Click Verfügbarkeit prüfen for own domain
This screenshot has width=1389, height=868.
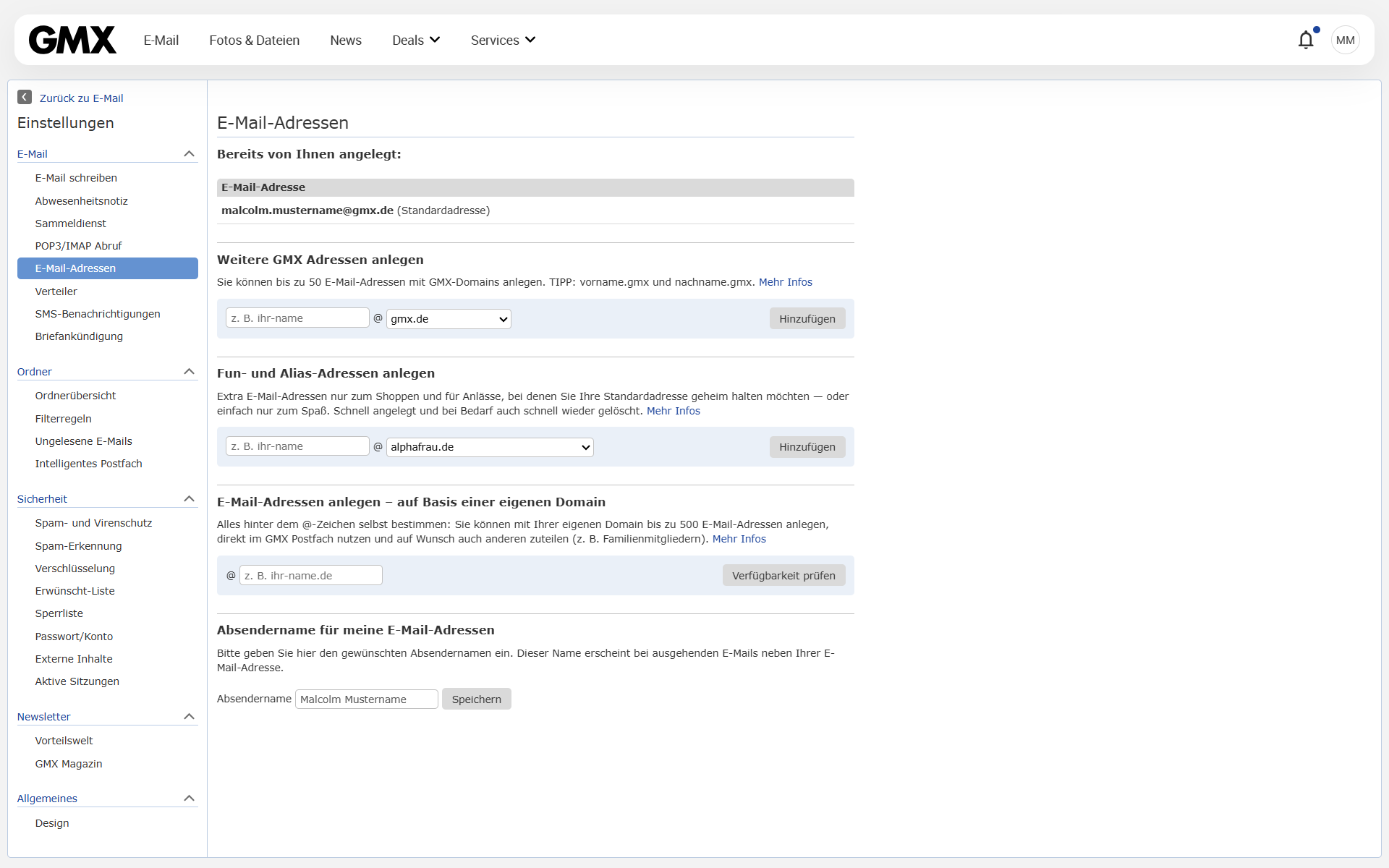(783, 575)
